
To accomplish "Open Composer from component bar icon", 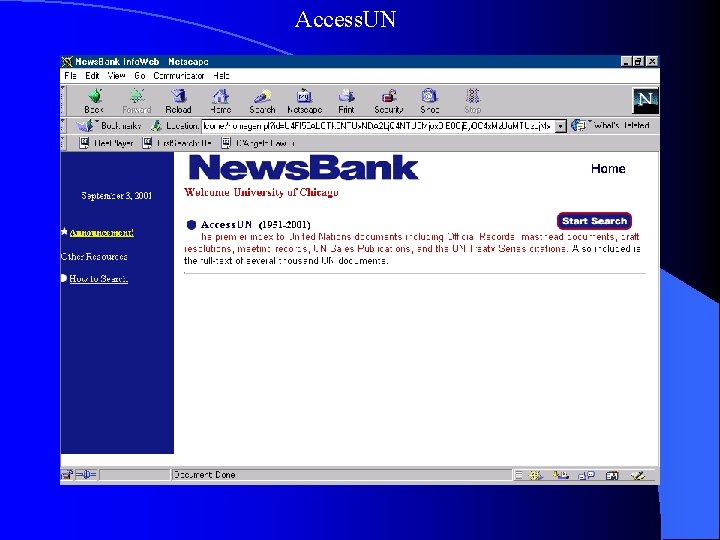I will click(638, 475).
